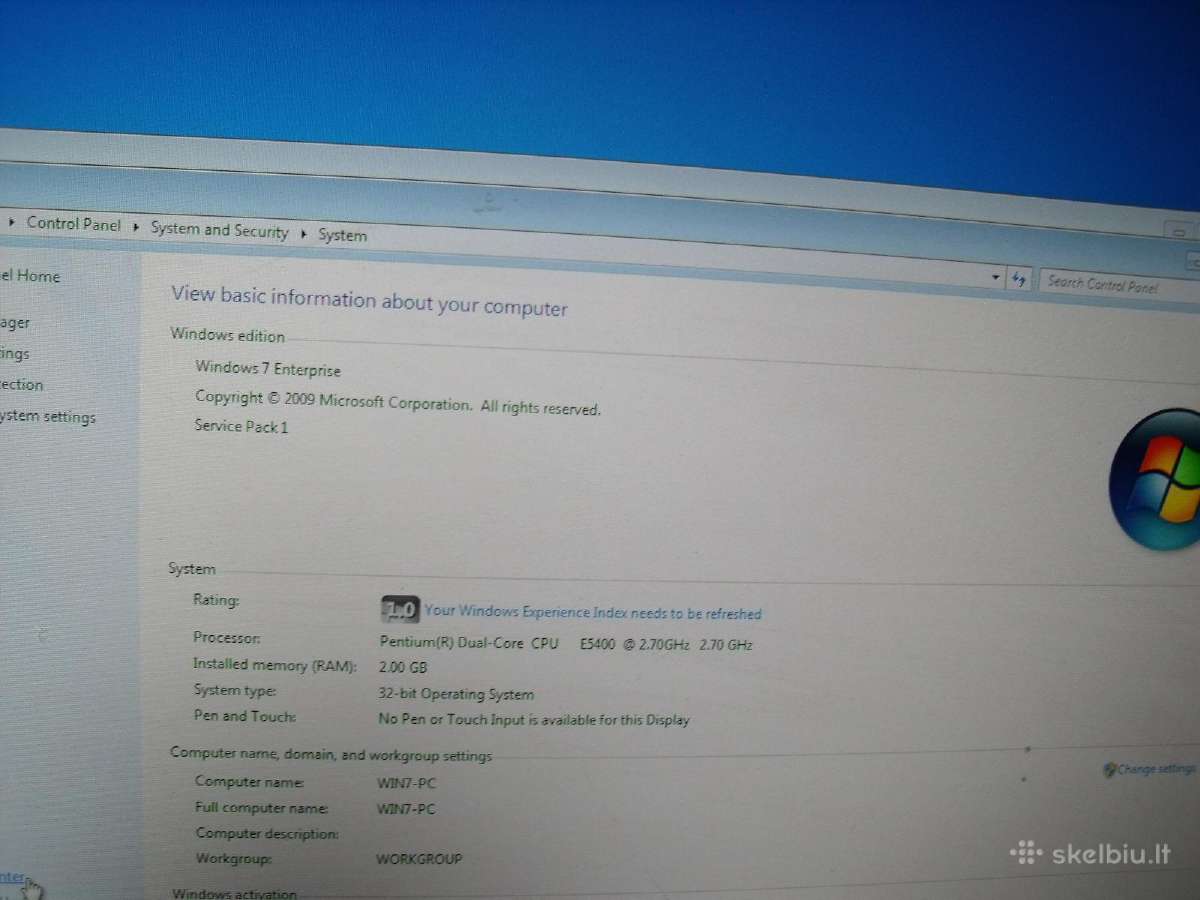
Task: Click the System breadcrumb in address bar
Action: (x=342, y=235)
